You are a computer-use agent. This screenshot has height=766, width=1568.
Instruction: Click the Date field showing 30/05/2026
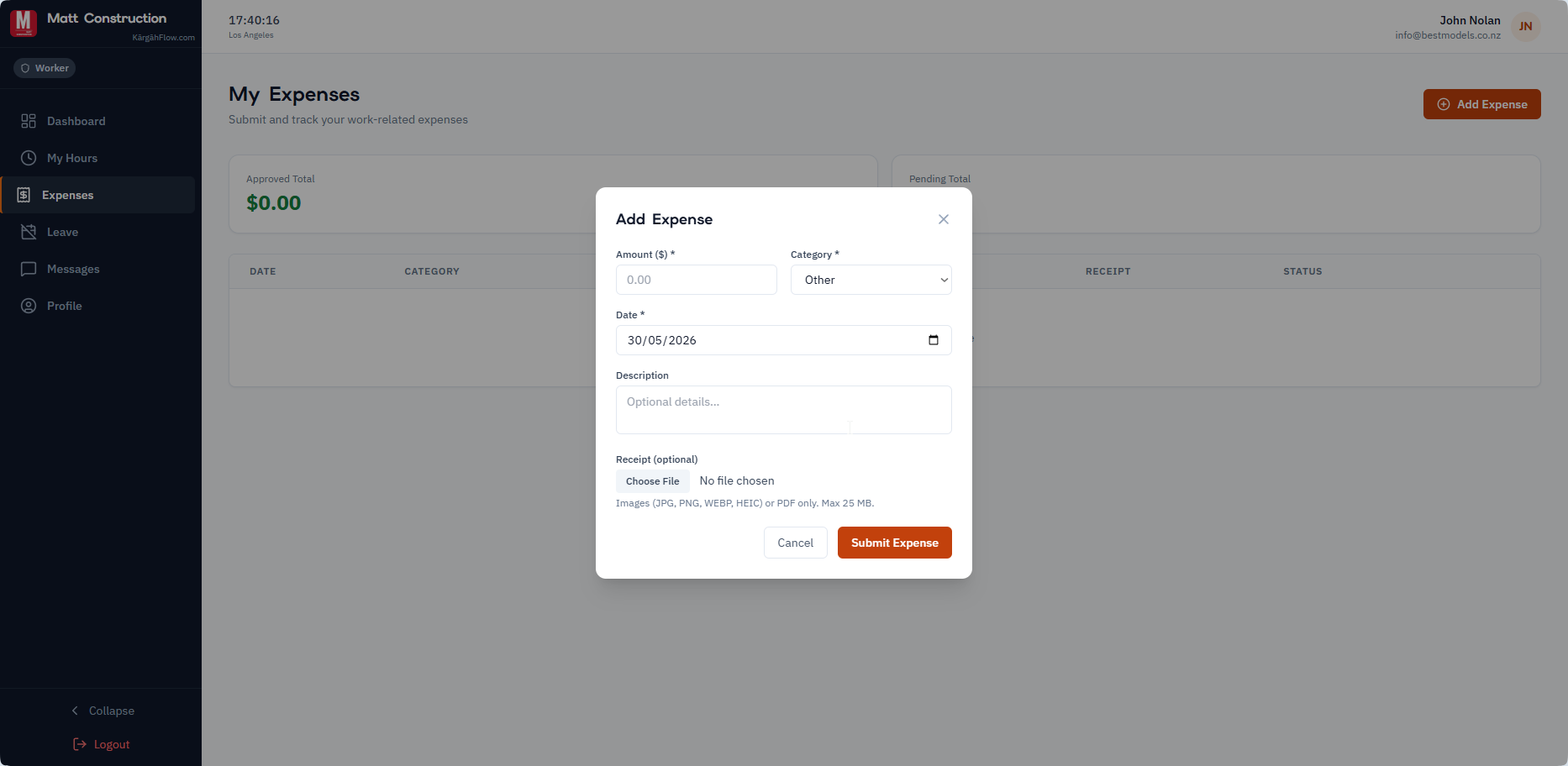(784, 340)
